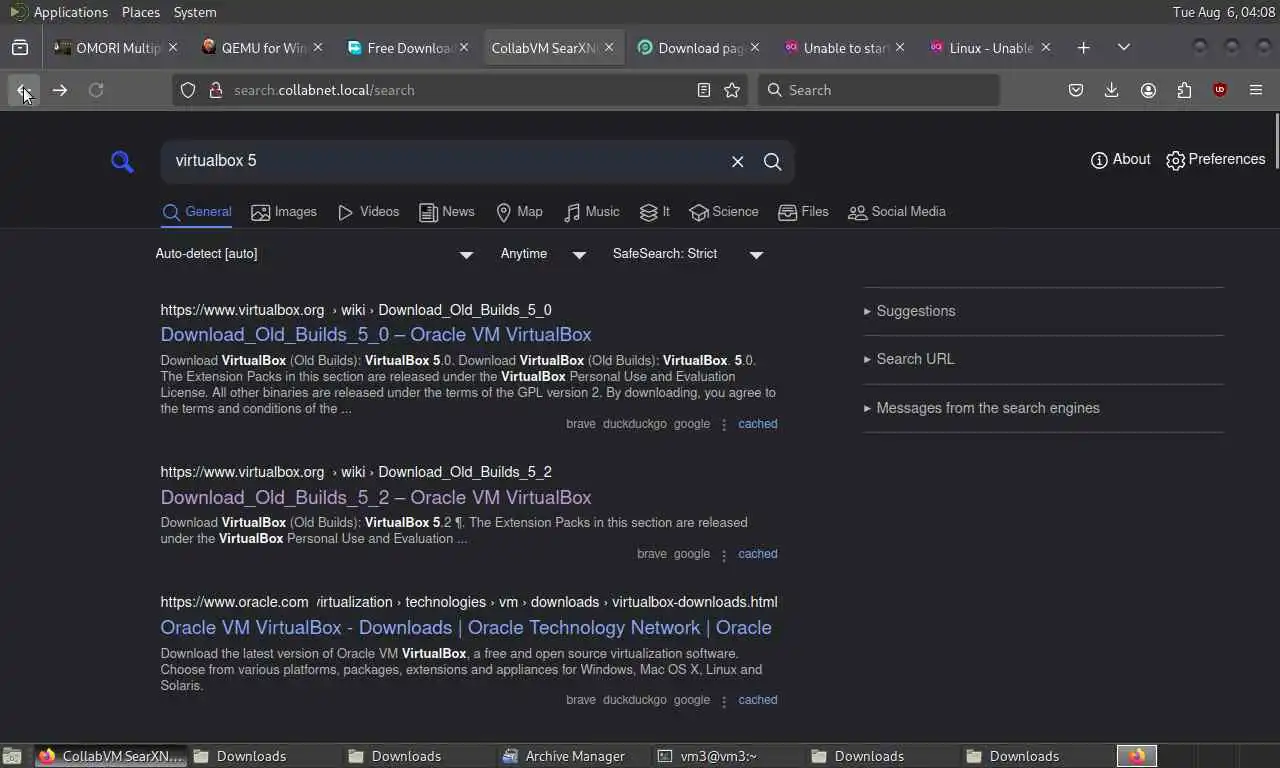Open SearXNG Preferences

click(x=1215, y=160)
